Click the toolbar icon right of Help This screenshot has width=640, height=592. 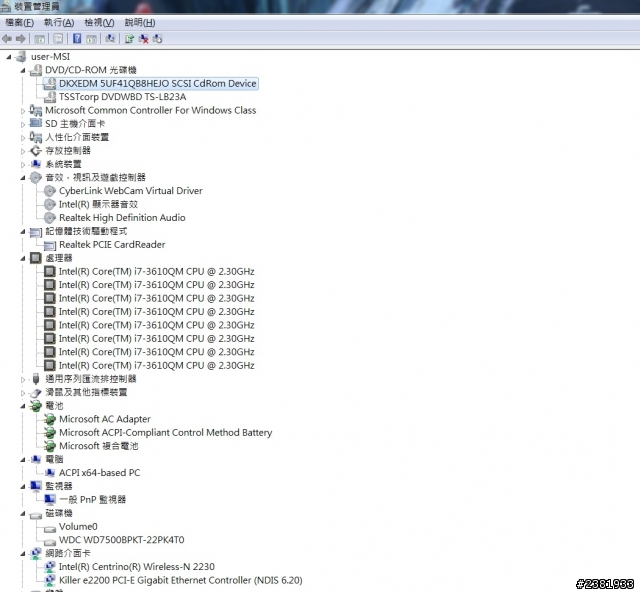(x=91, y=39)
